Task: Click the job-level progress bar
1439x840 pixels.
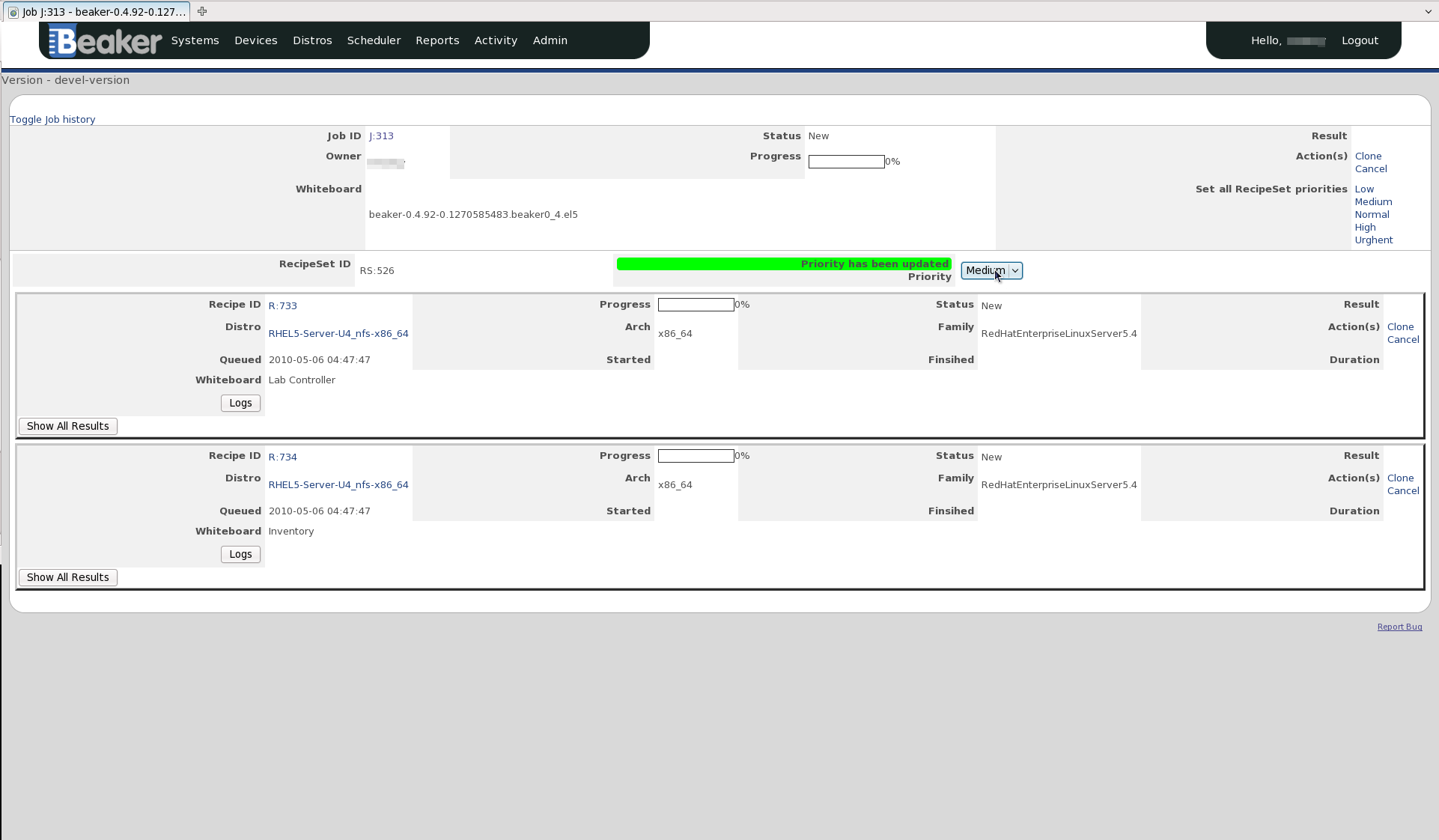Action: coord(846,162)
